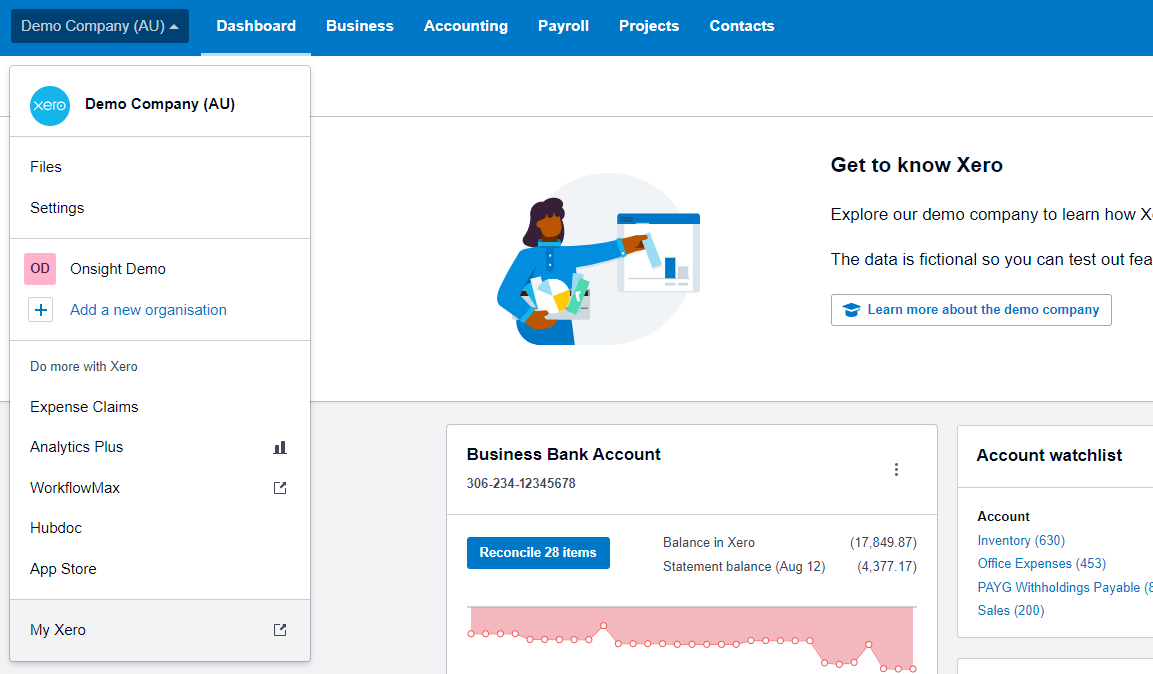The width and height of the screenshot is (1153, 674).
Task: Click the plus icon to add organisation
Action: 40,310
